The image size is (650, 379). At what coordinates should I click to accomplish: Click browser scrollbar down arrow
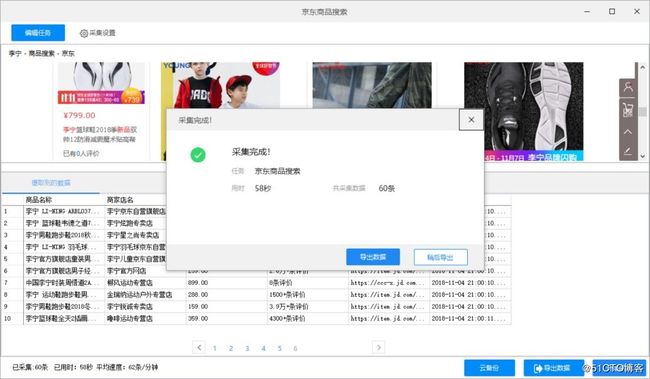tap(643, 156)
